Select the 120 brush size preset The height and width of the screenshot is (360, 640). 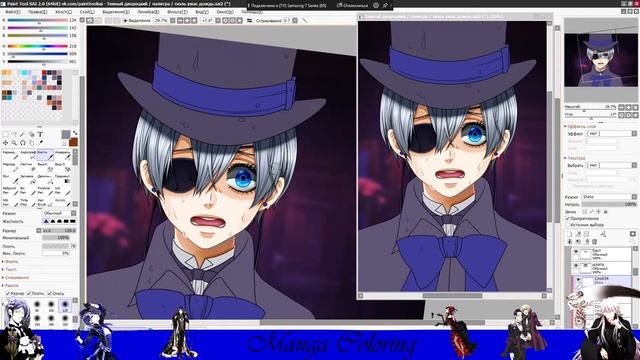click(65, 306)
